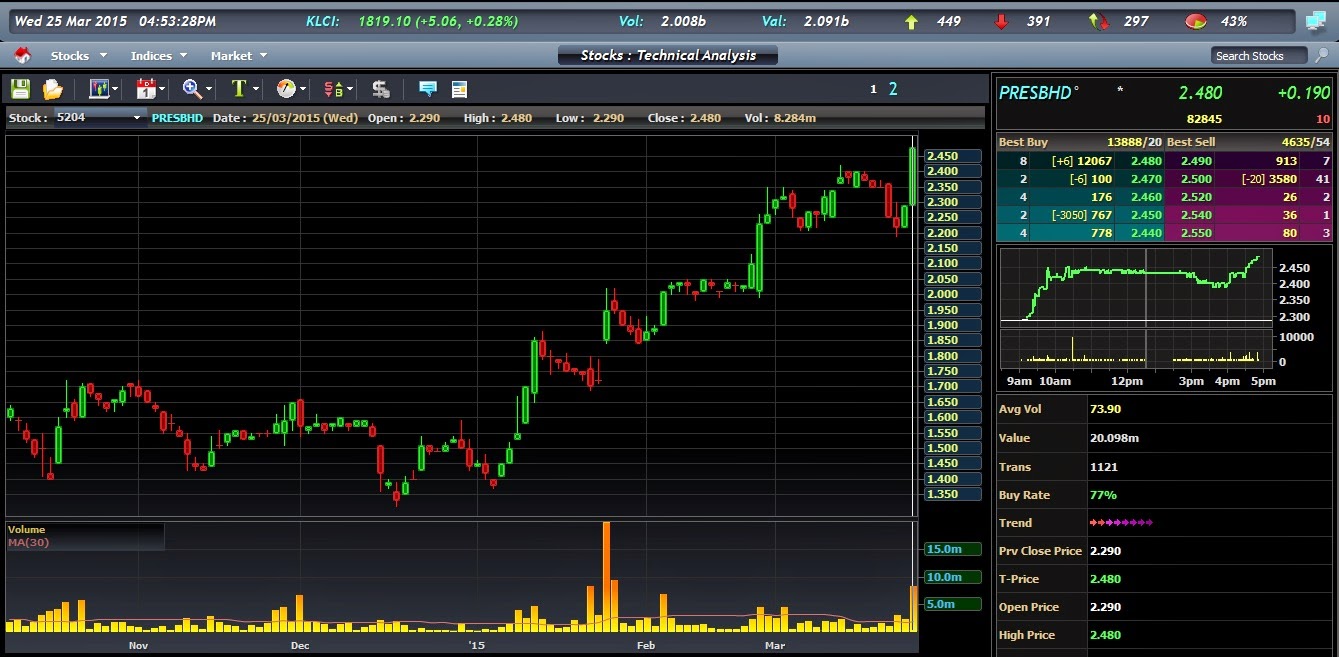Click the Search Stocks input field
The width and height of the screenshot is (1339, 657).
1259,56
